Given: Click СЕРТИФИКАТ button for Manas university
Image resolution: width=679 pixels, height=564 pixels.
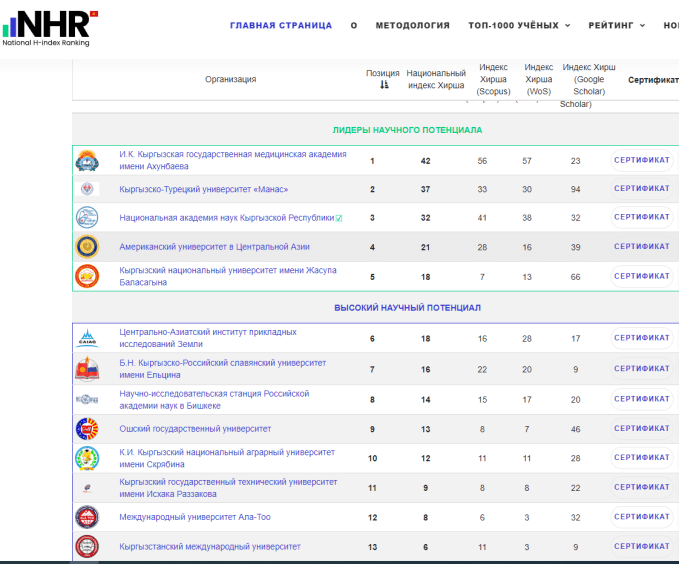Looking at the screenshot, I should (642, 189).
